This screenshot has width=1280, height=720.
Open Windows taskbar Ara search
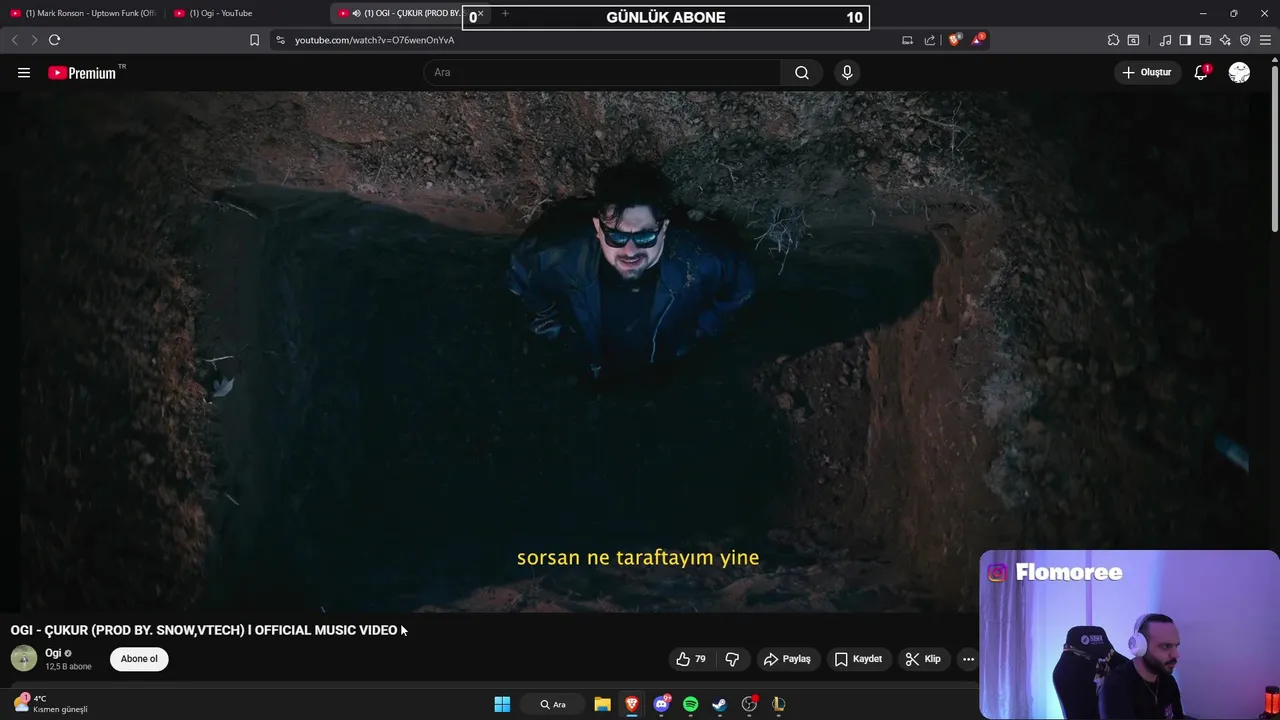tap(553, 704)
